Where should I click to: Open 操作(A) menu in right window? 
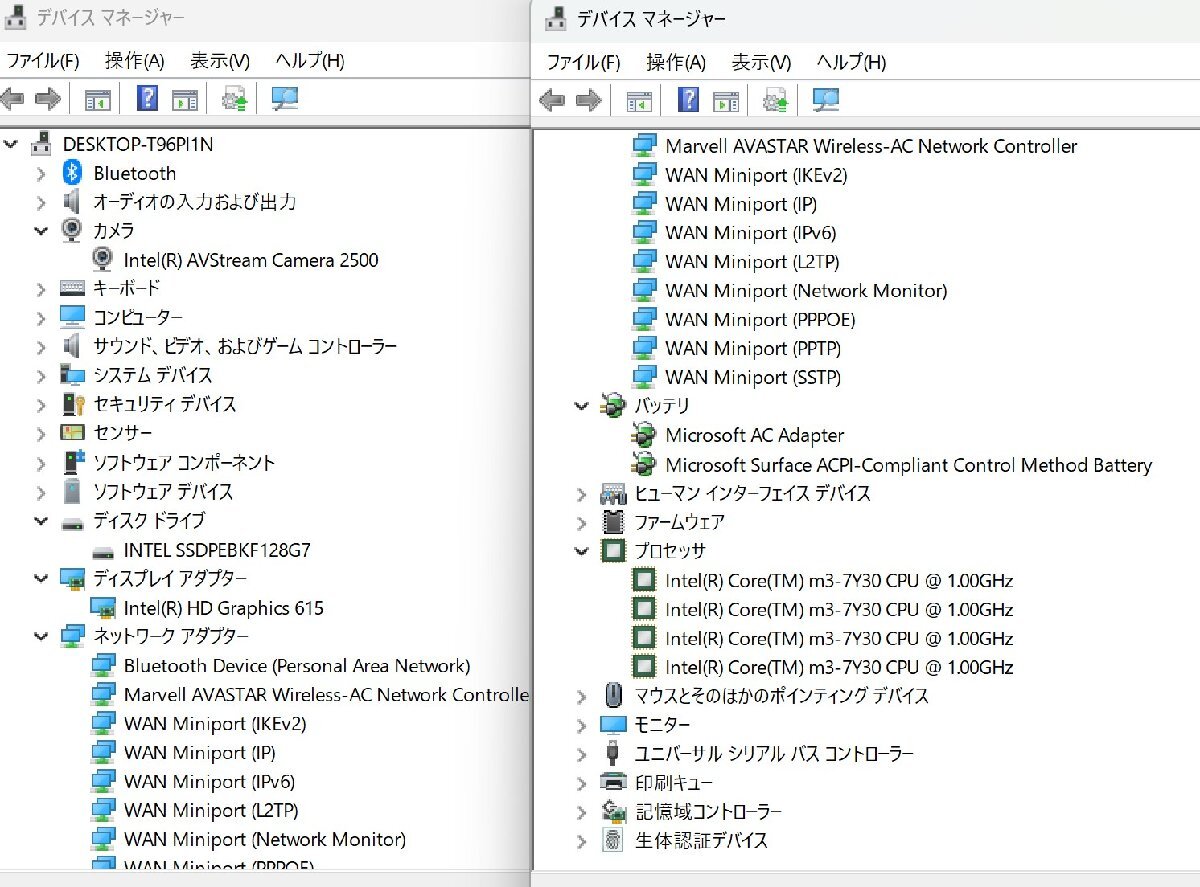(676, 62)
